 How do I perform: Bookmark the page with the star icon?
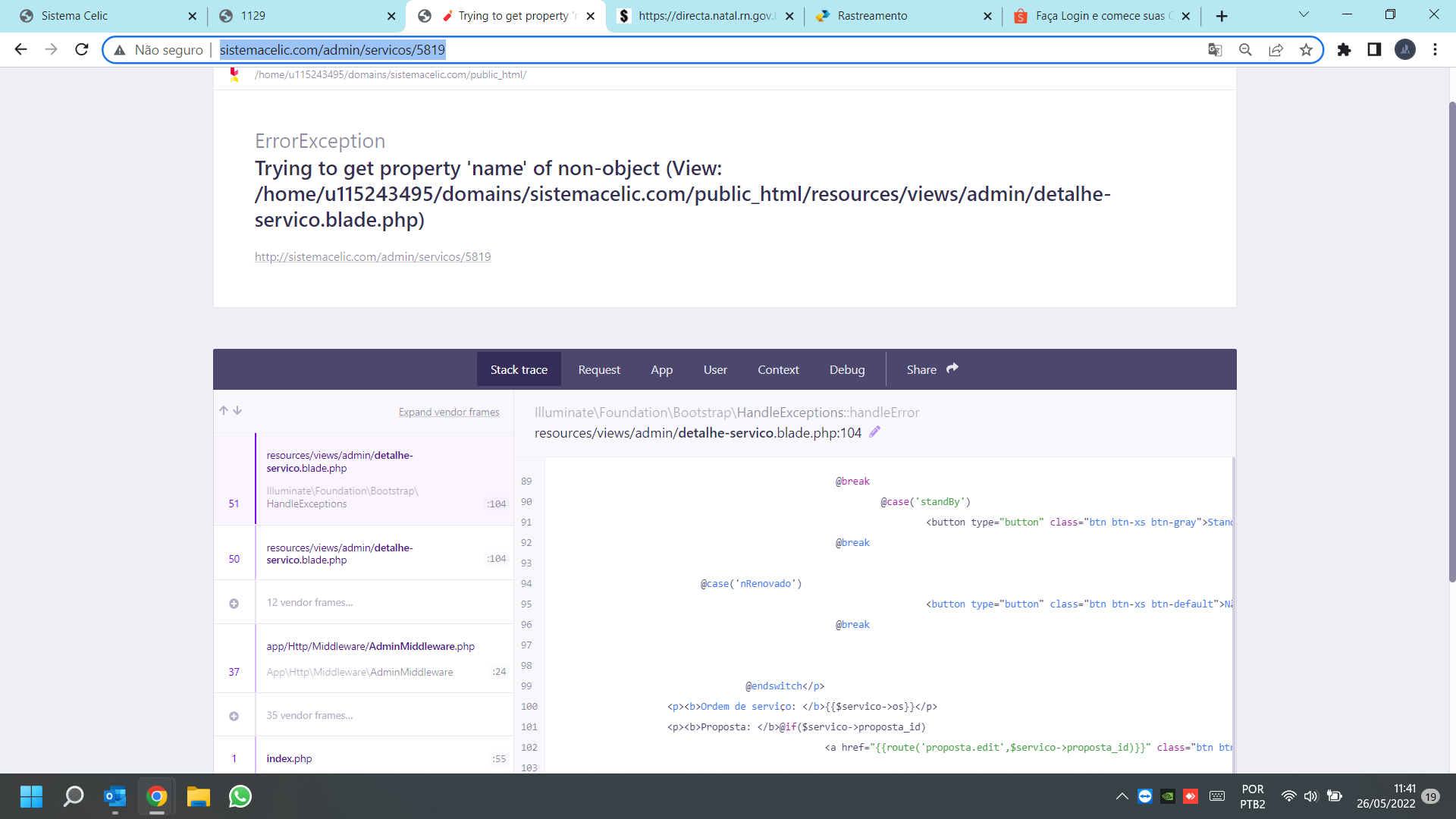click(x=1306, y=49)
